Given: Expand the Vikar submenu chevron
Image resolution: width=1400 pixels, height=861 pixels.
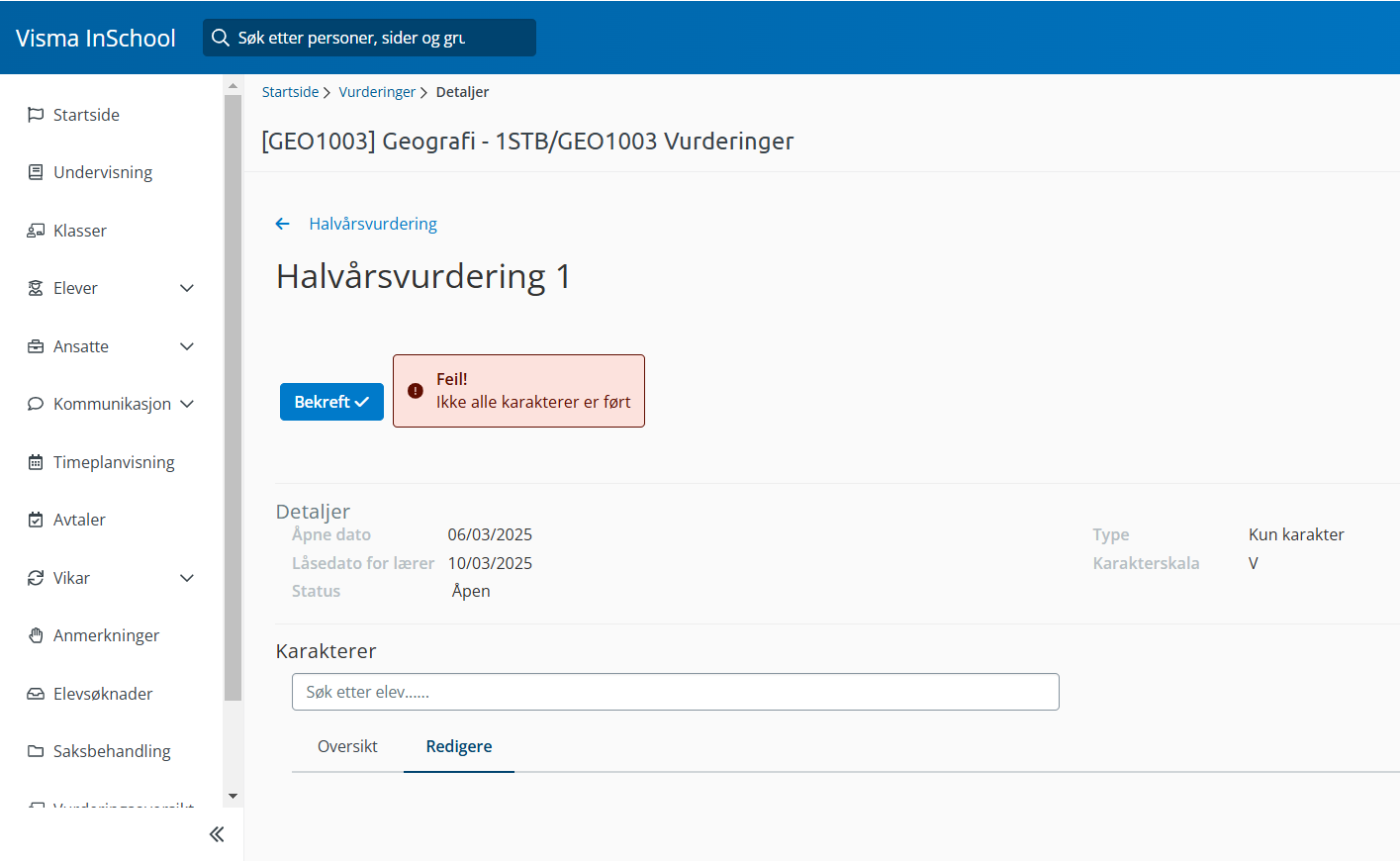Looking at the screenshot, I should point(187,578).
